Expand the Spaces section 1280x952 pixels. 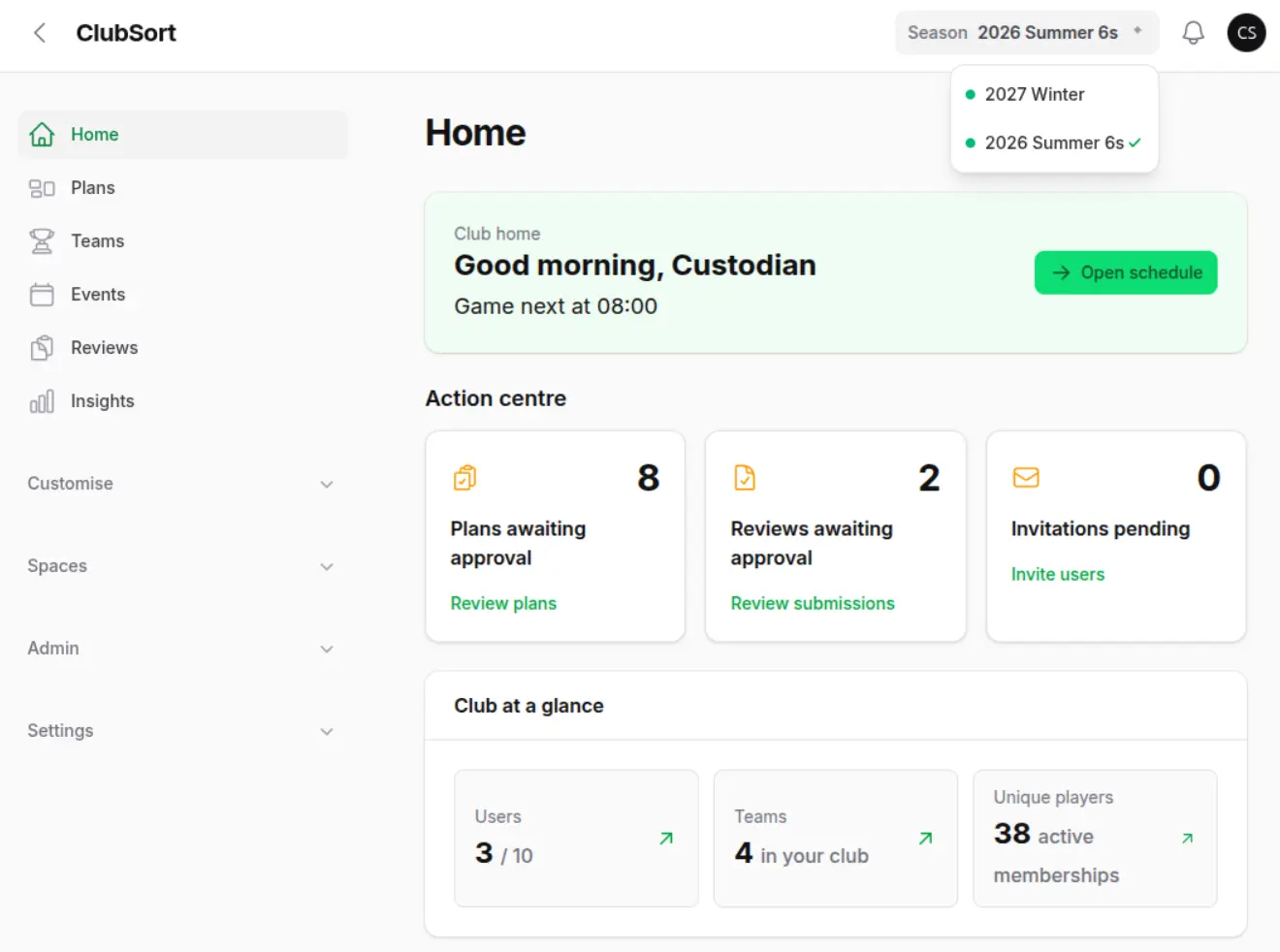(x=182, y=566)
